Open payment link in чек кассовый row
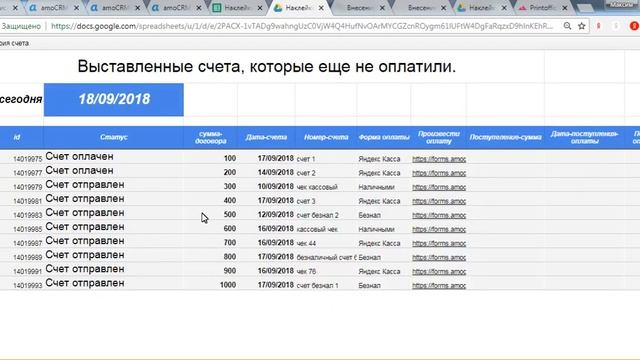This screenshot has height=360, width=640. [439, 187]
